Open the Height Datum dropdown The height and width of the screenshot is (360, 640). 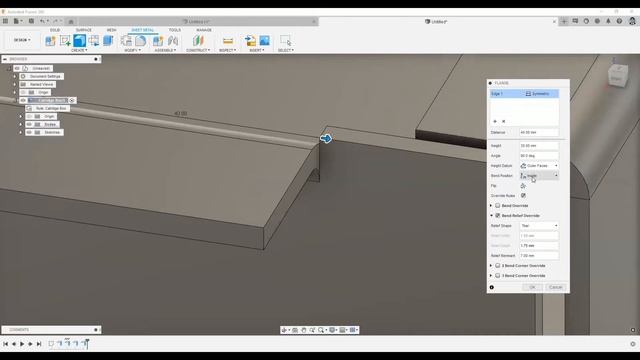(x=539, y=166)
